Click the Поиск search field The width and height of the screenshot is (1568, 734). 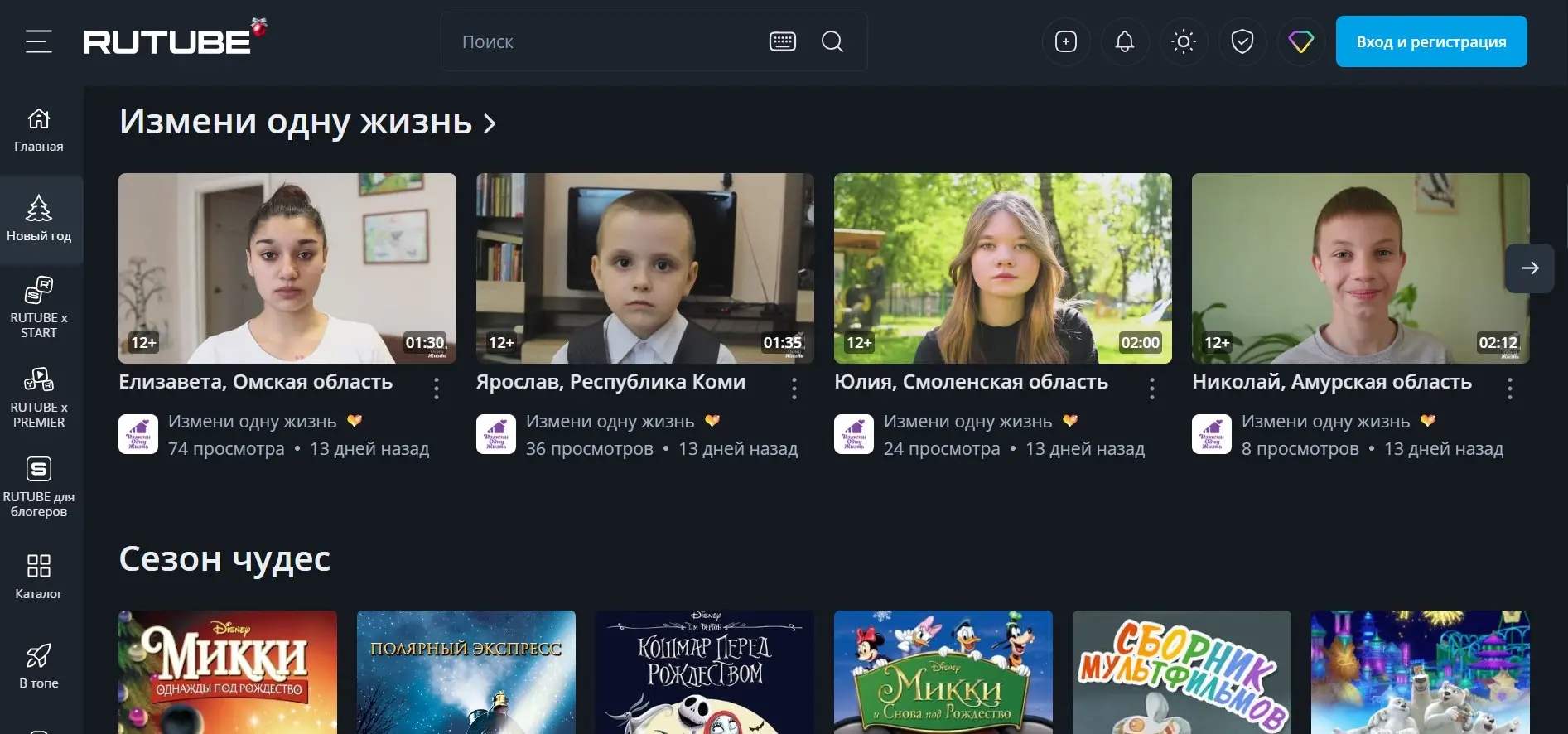[605, 41]
